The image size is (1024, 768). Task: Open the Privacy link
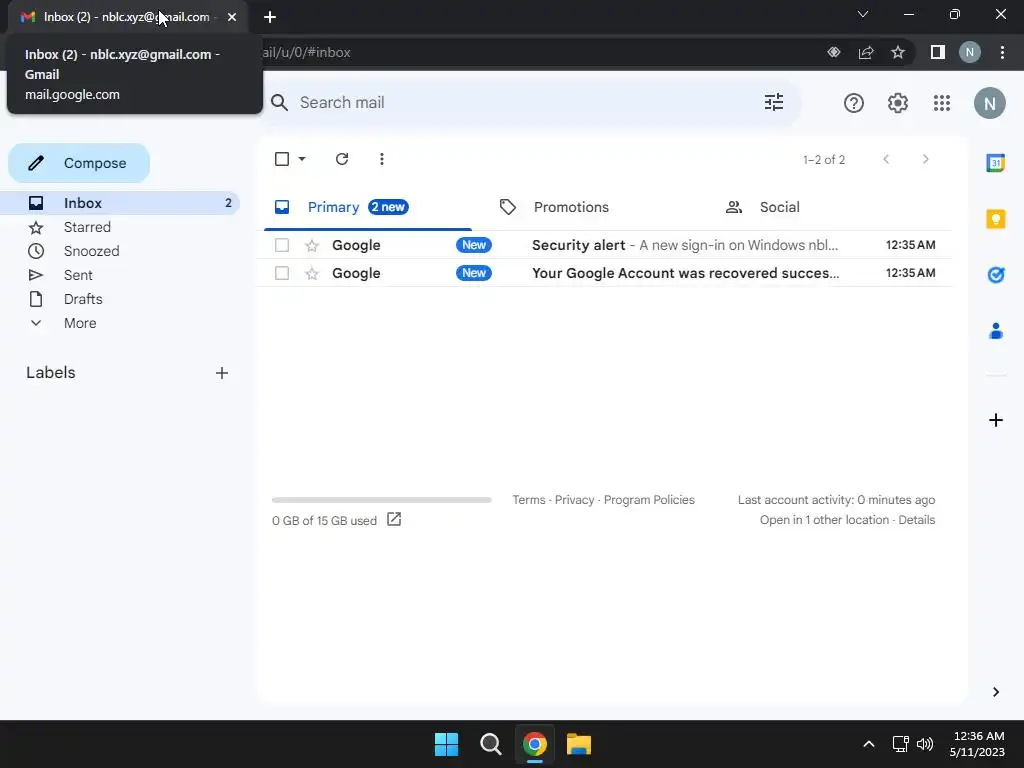point(574,500)
